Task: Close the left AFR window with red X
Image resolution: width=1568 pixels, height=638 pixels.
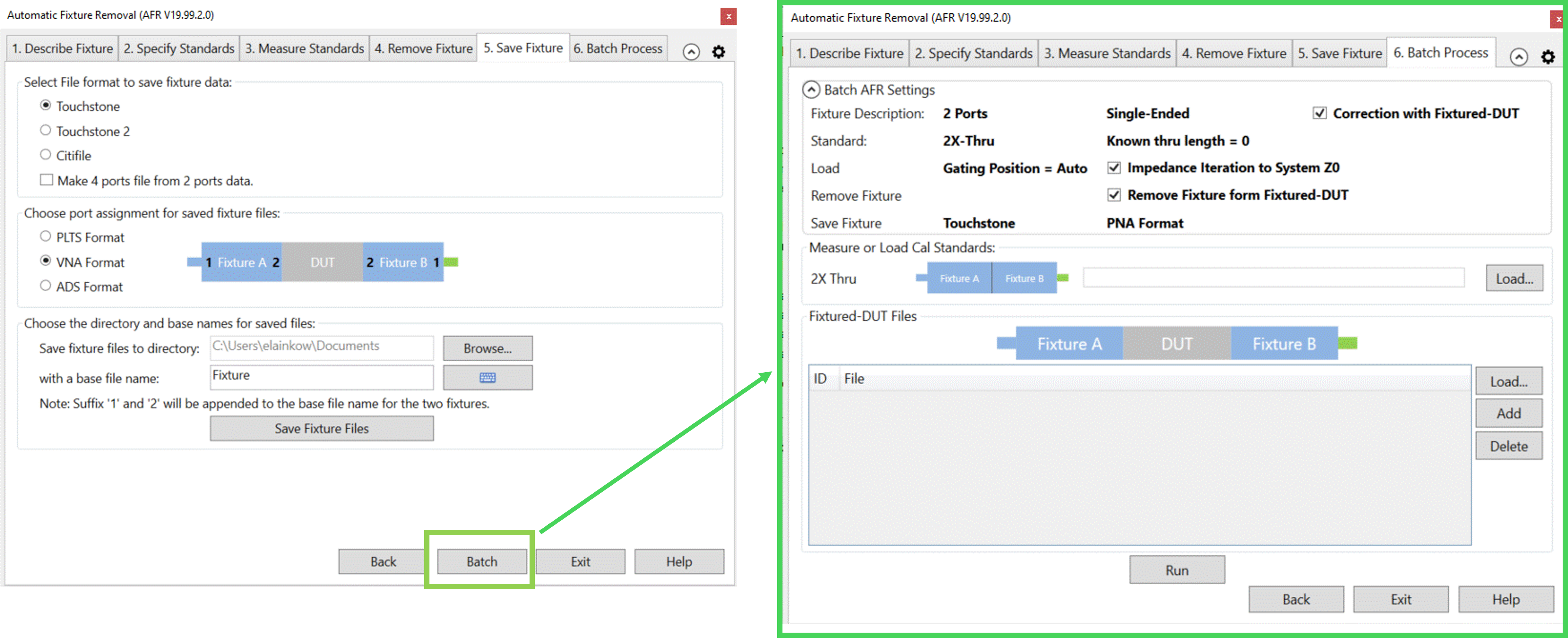Action: pos(728,16)
